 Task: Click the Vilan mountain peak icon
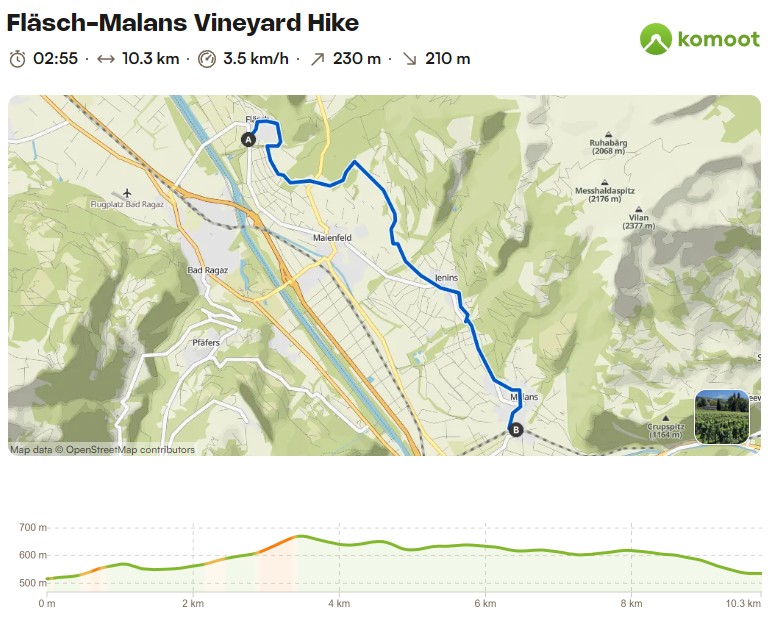click(639, 209)
